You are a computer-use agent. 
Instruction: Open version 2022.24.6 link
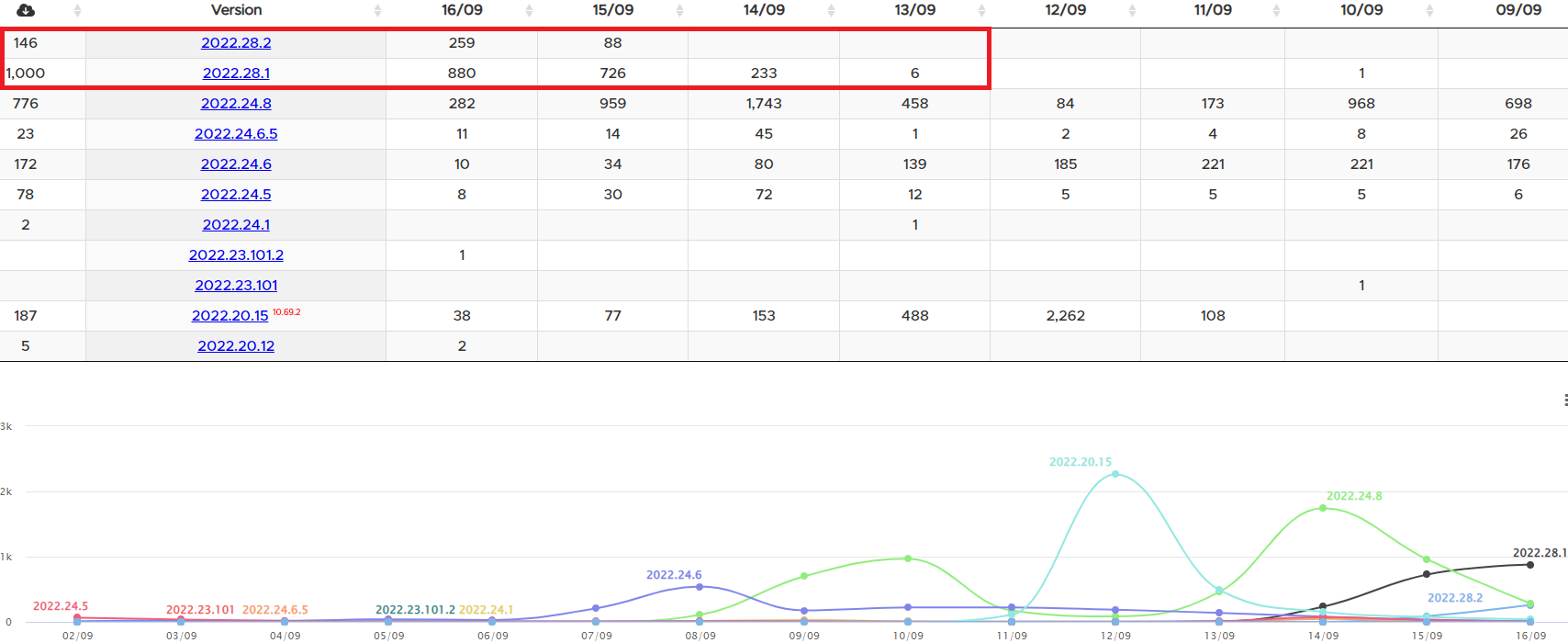236,164
